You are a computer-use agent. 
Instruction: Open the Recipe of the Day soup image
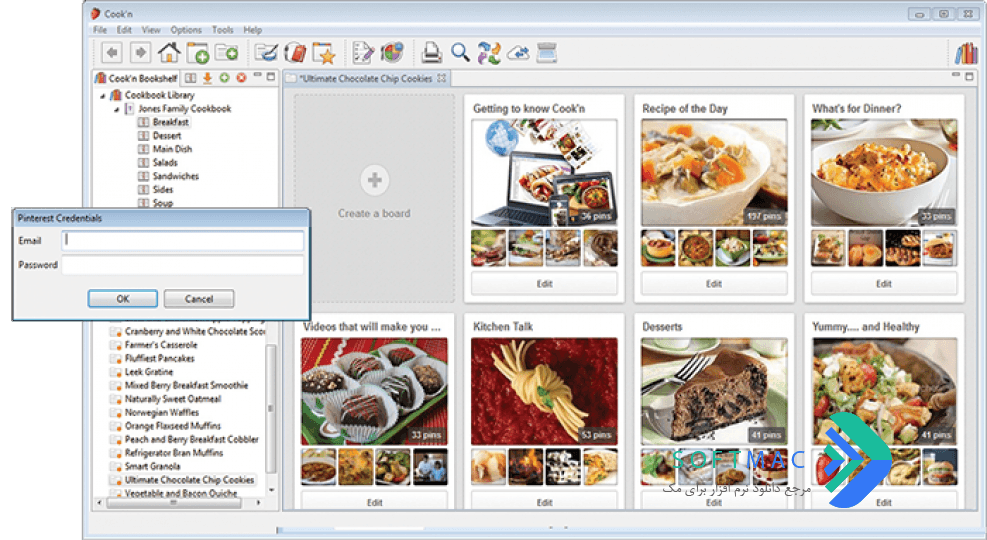tap(714, 172)
